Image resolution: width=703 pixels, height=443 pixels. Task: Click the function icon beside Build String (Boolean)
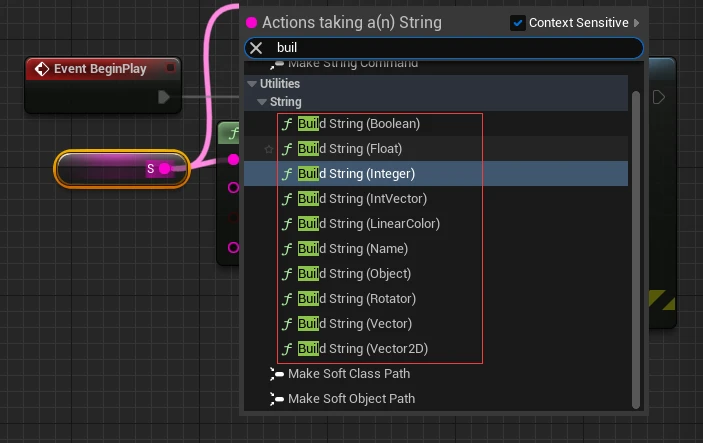[287, 124]
